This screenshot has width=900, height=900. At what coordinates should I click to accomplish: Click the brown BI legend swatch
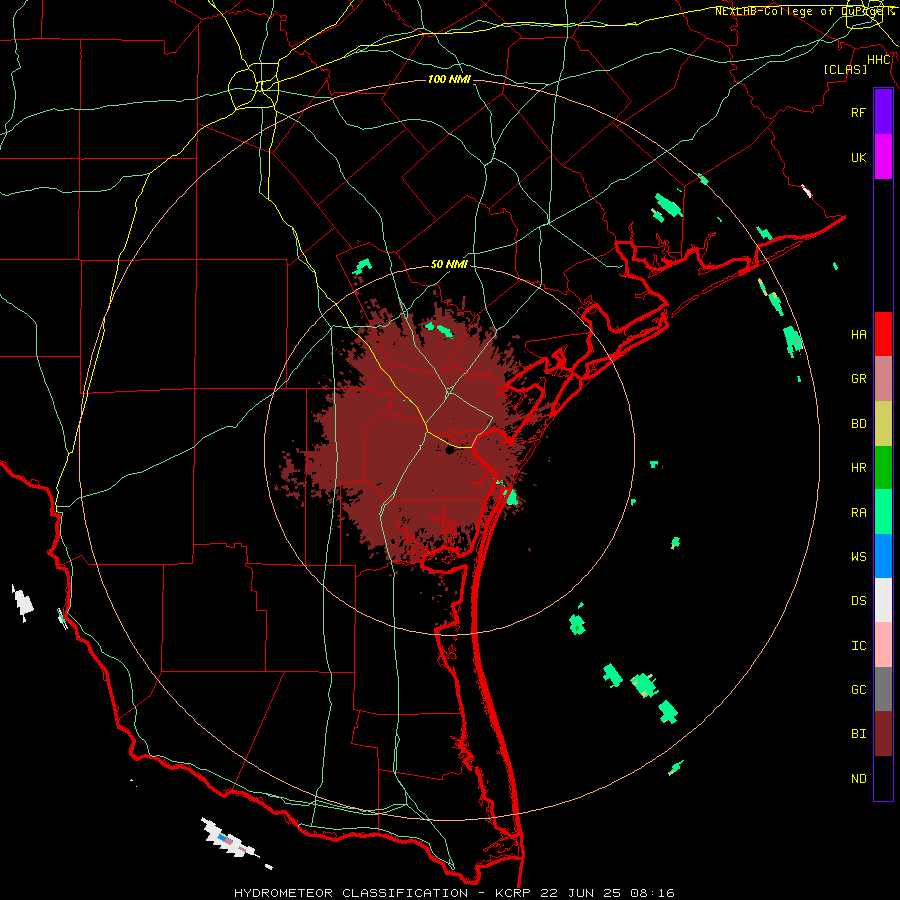pos(883,734)
